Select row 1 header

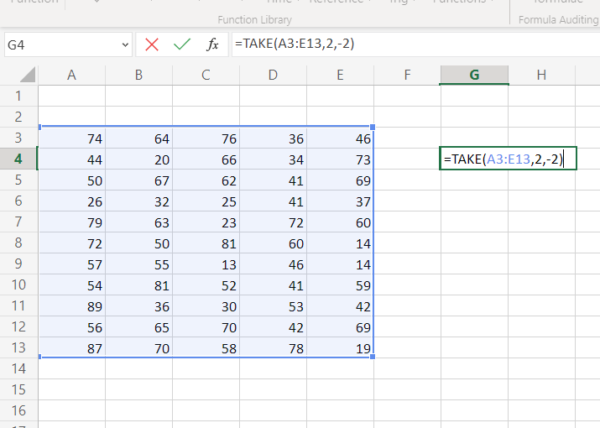coord(18,96)
